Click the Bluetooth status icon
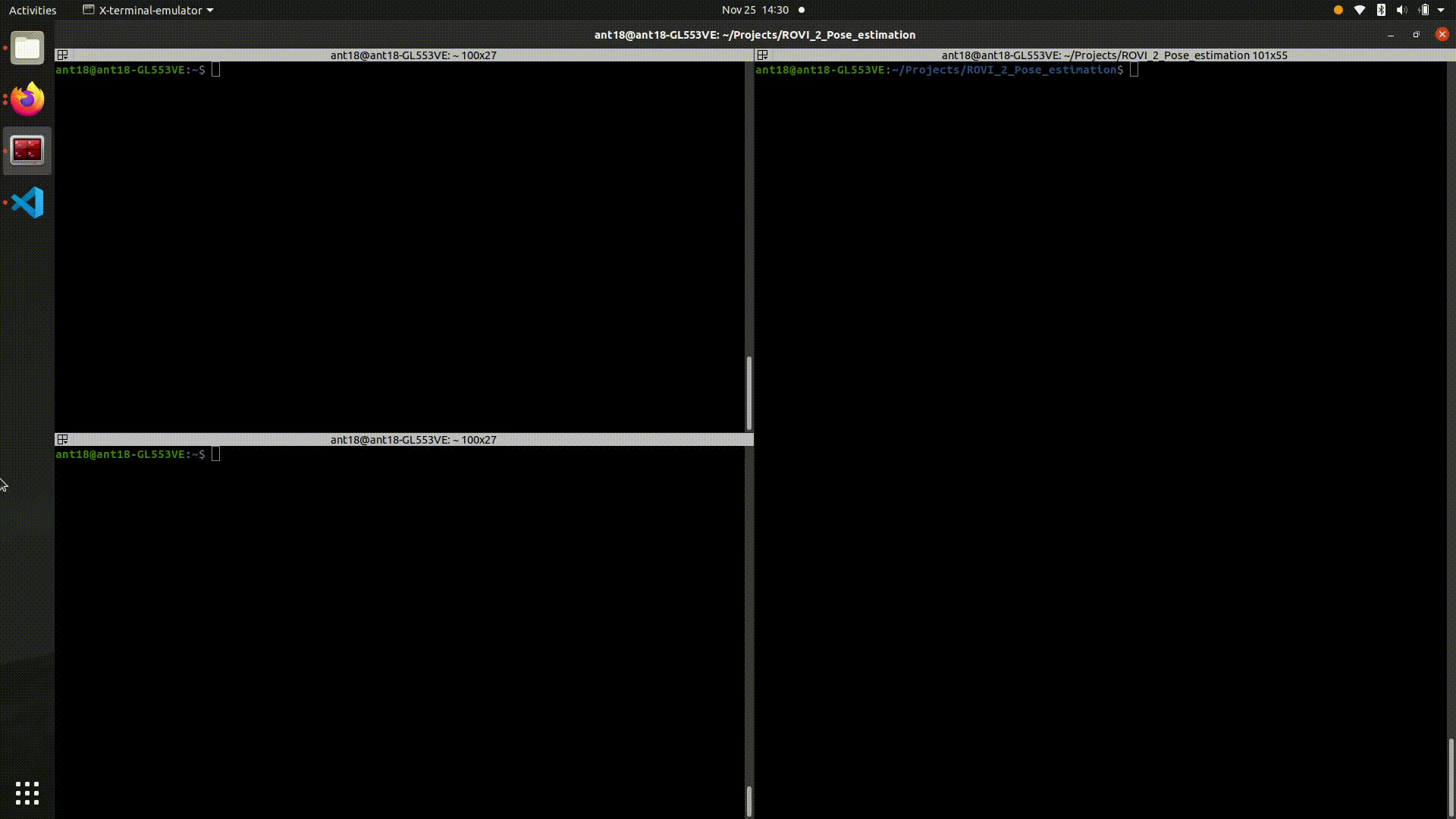The image size is (1456, 819). pyautogui.click(x=1381, y=10)
